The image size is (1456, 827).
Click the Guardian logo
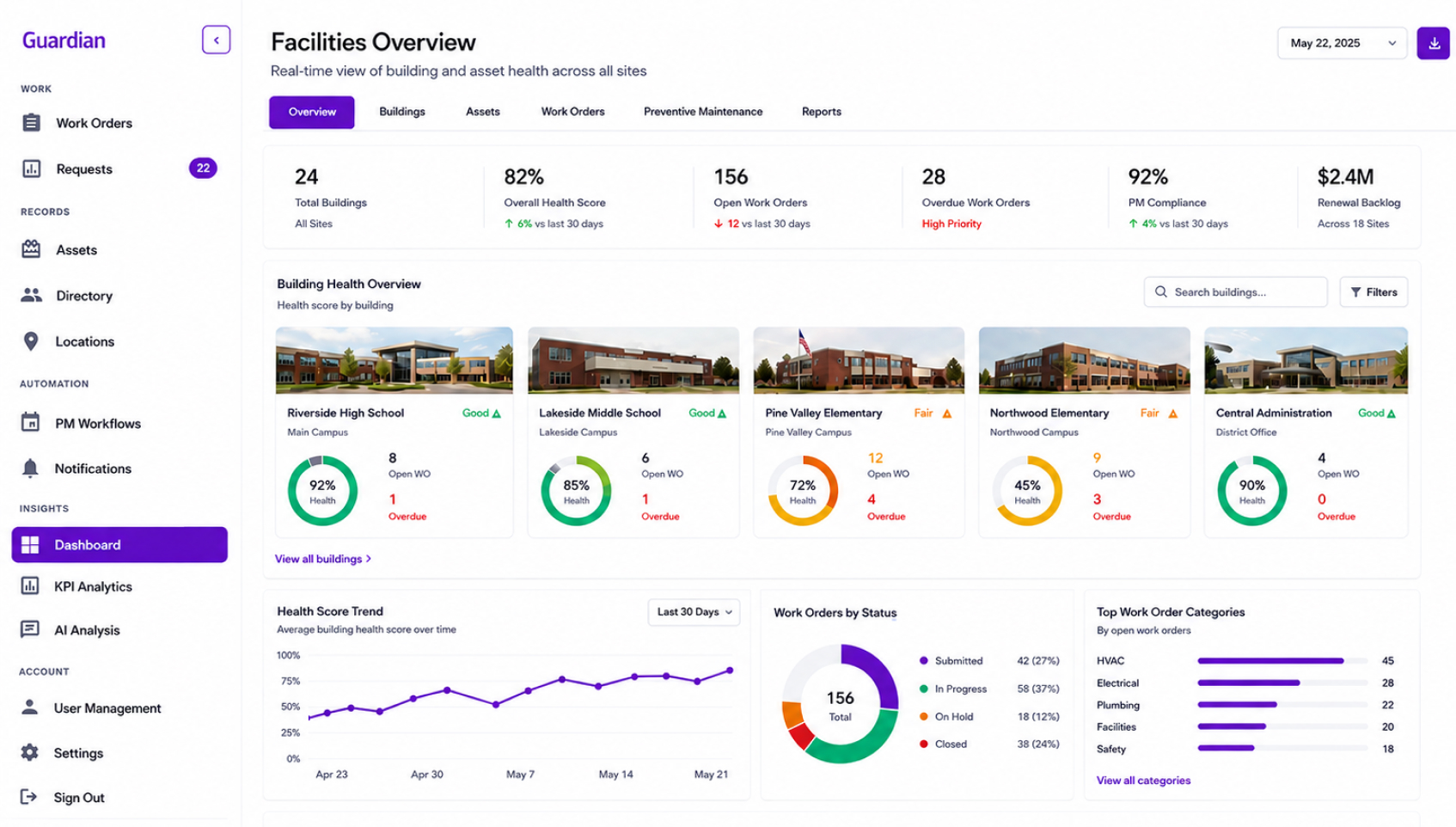click(64, 40)
